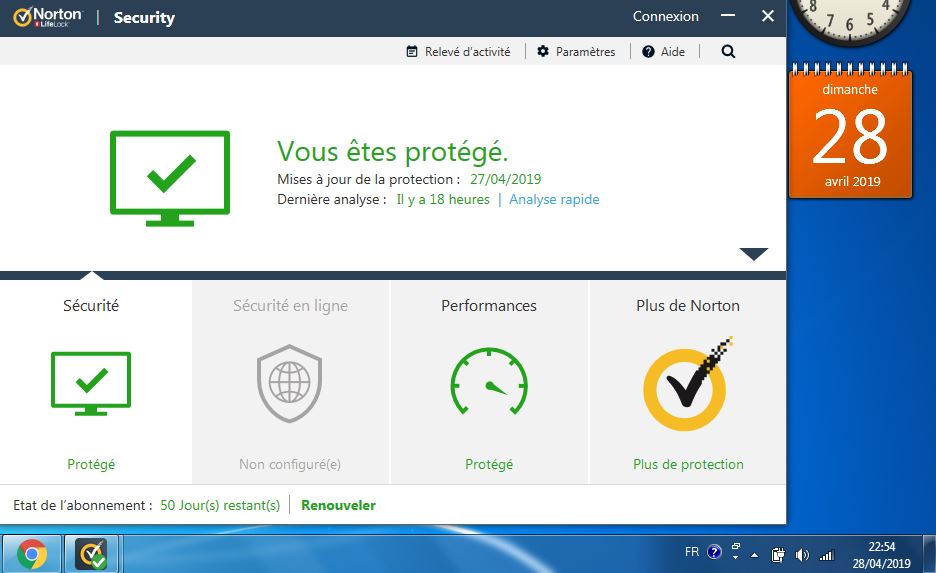The image size is (936, 573).
Task: Minimize the Norton window
Action: click(728, 16)
